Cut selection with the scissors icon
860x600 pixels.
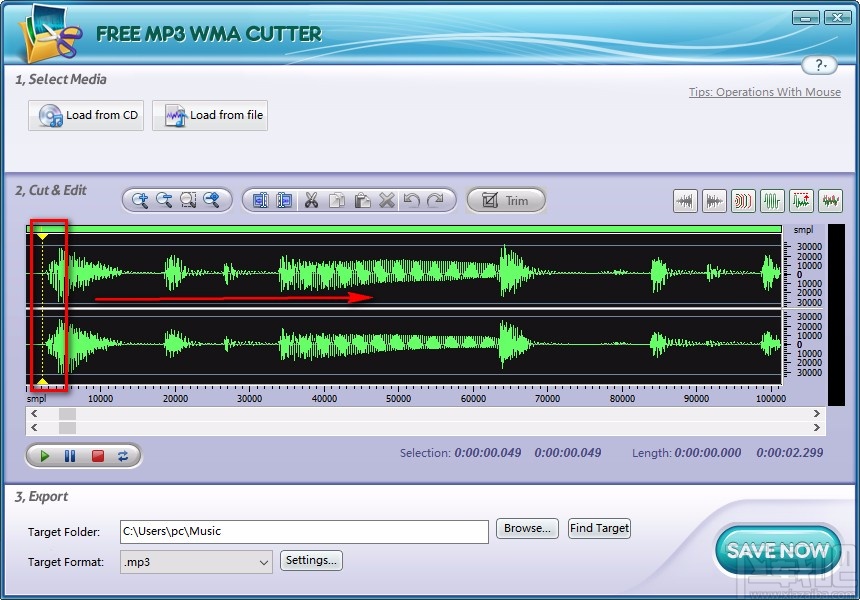click(312, 200)
